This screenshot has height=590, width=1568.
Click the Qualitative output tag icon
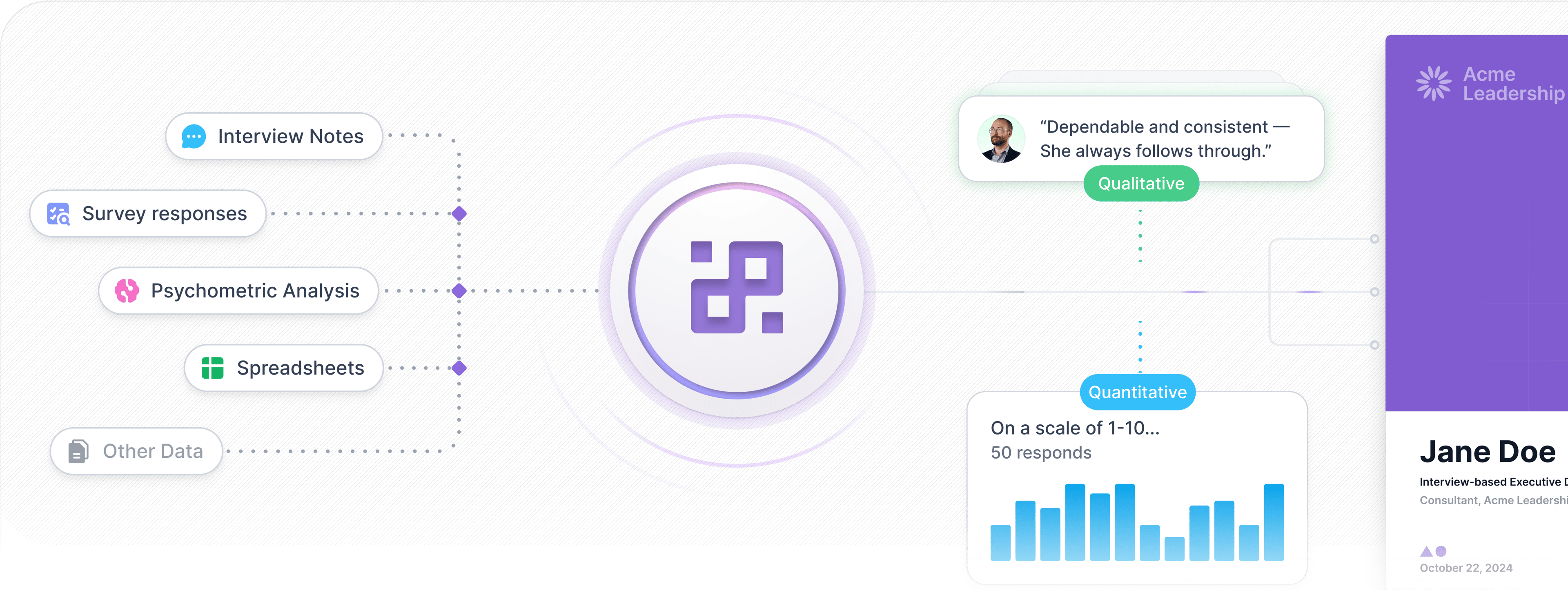[1109, 188]
